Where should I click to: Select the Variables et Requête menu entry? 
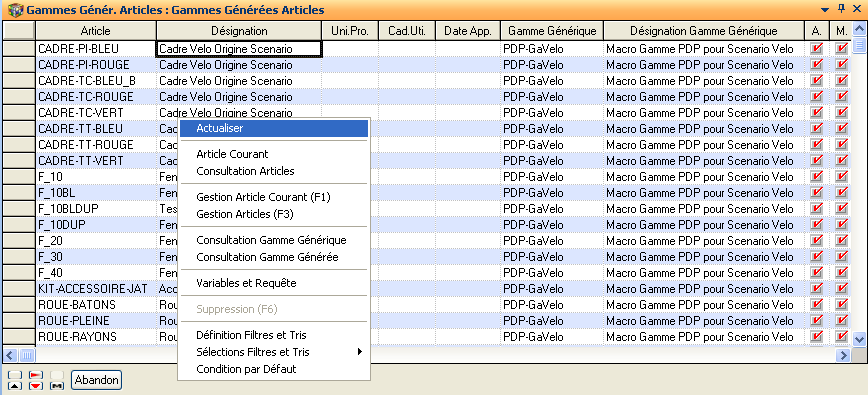(x=246, y=283)
